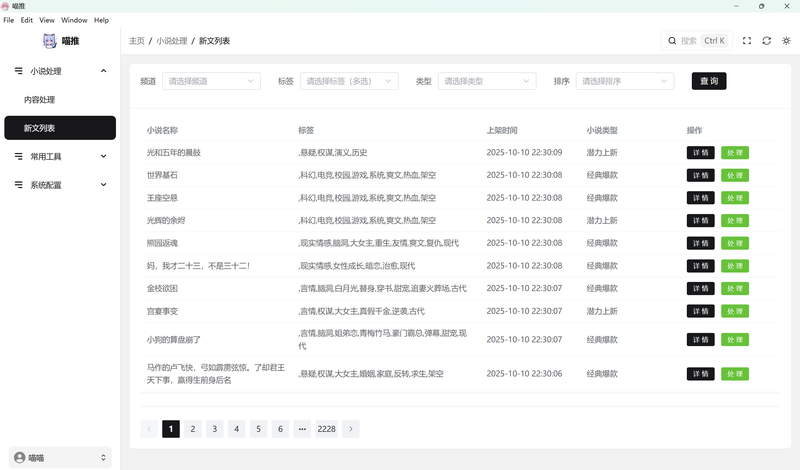Click 处理 for 金枝欲困 row
800x470 pixels.
point(735,289)
